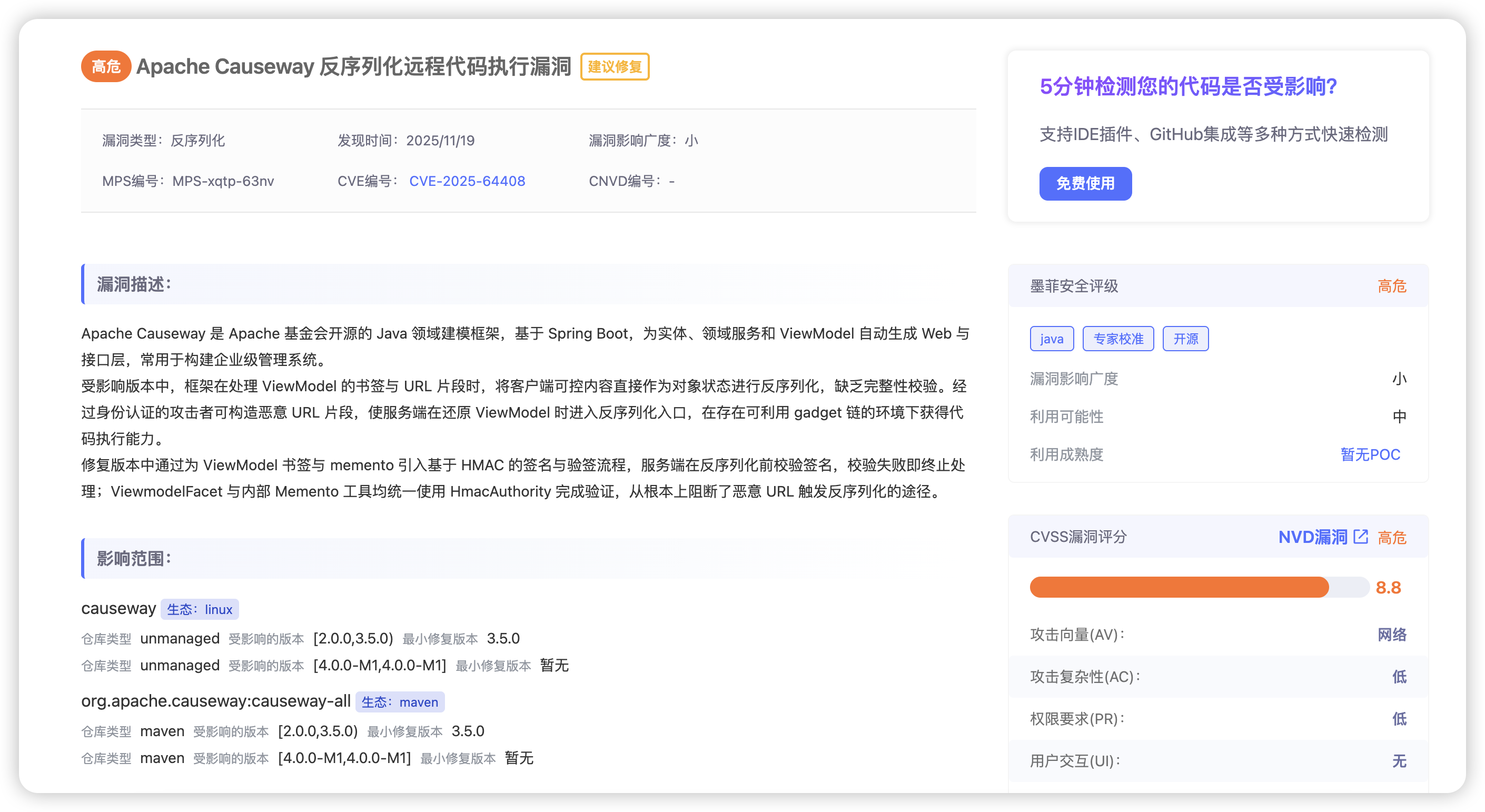Click the 建议修复 badge next to title
Viewport: 1485px width, 812px height.
[x=615, y=67]
